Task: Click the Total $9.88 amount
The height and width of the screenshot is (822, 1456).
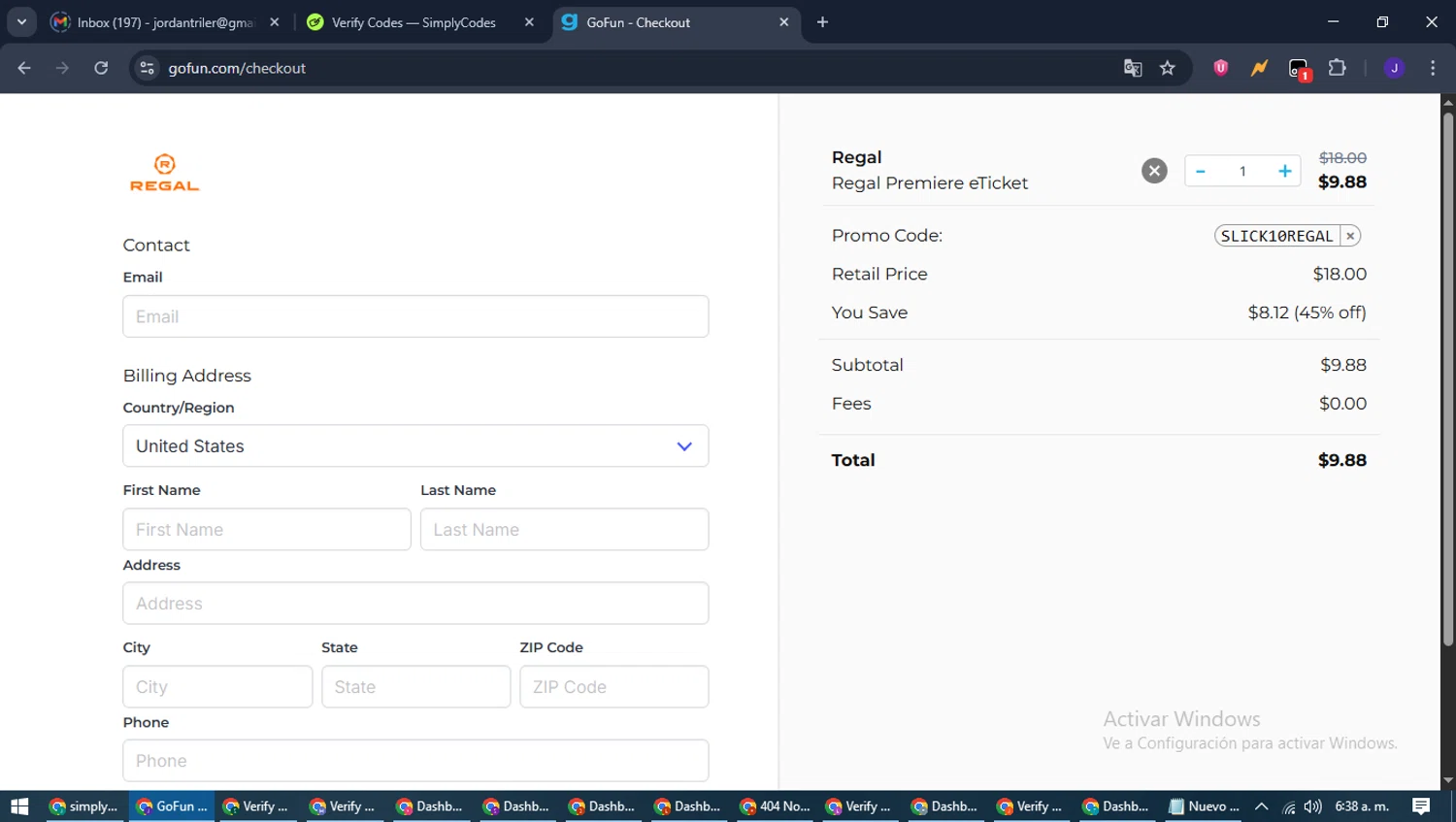Action: pyautogui.click(x=1342, y=460)
